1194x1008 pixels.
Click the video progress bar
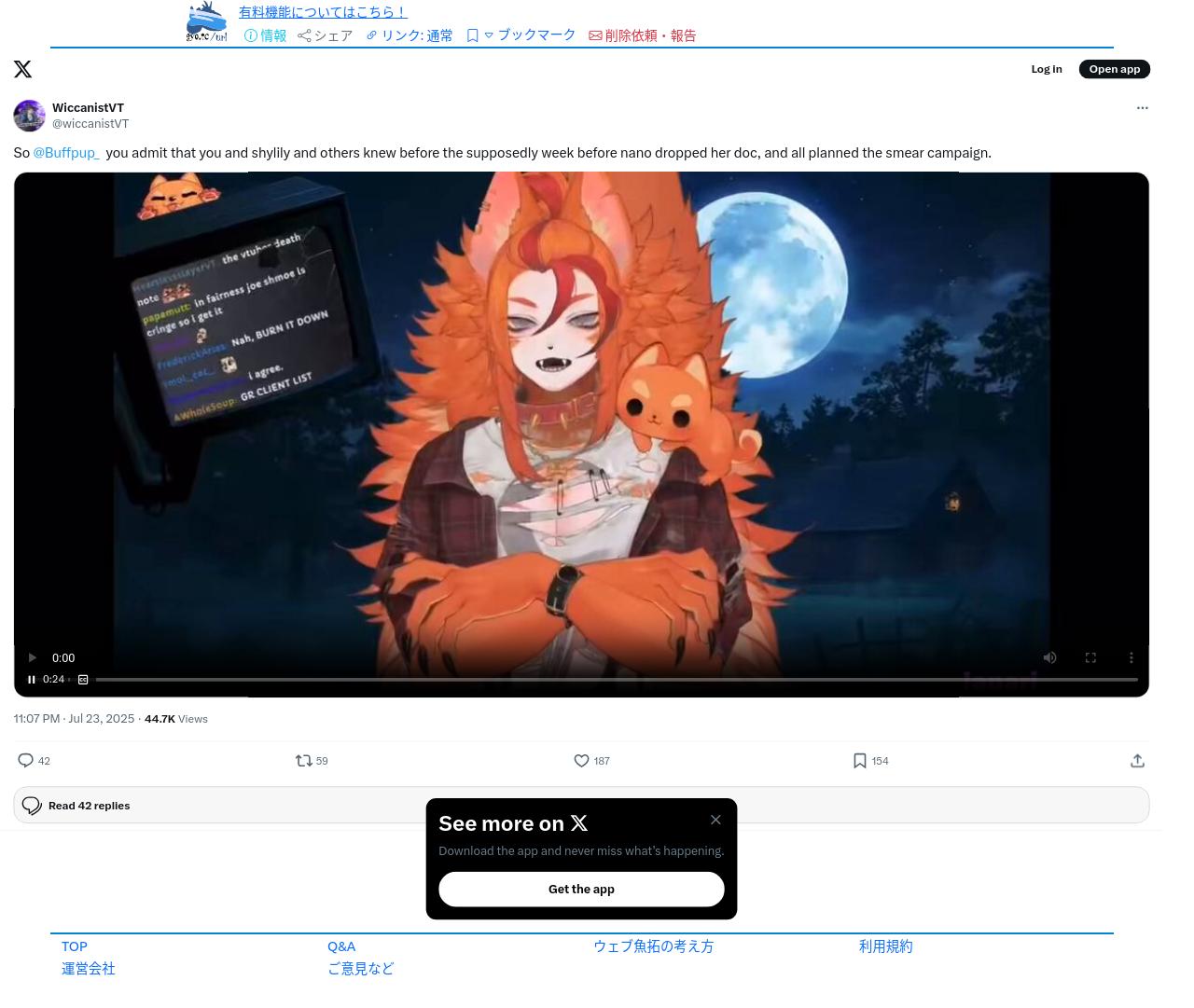coord(617,680)
